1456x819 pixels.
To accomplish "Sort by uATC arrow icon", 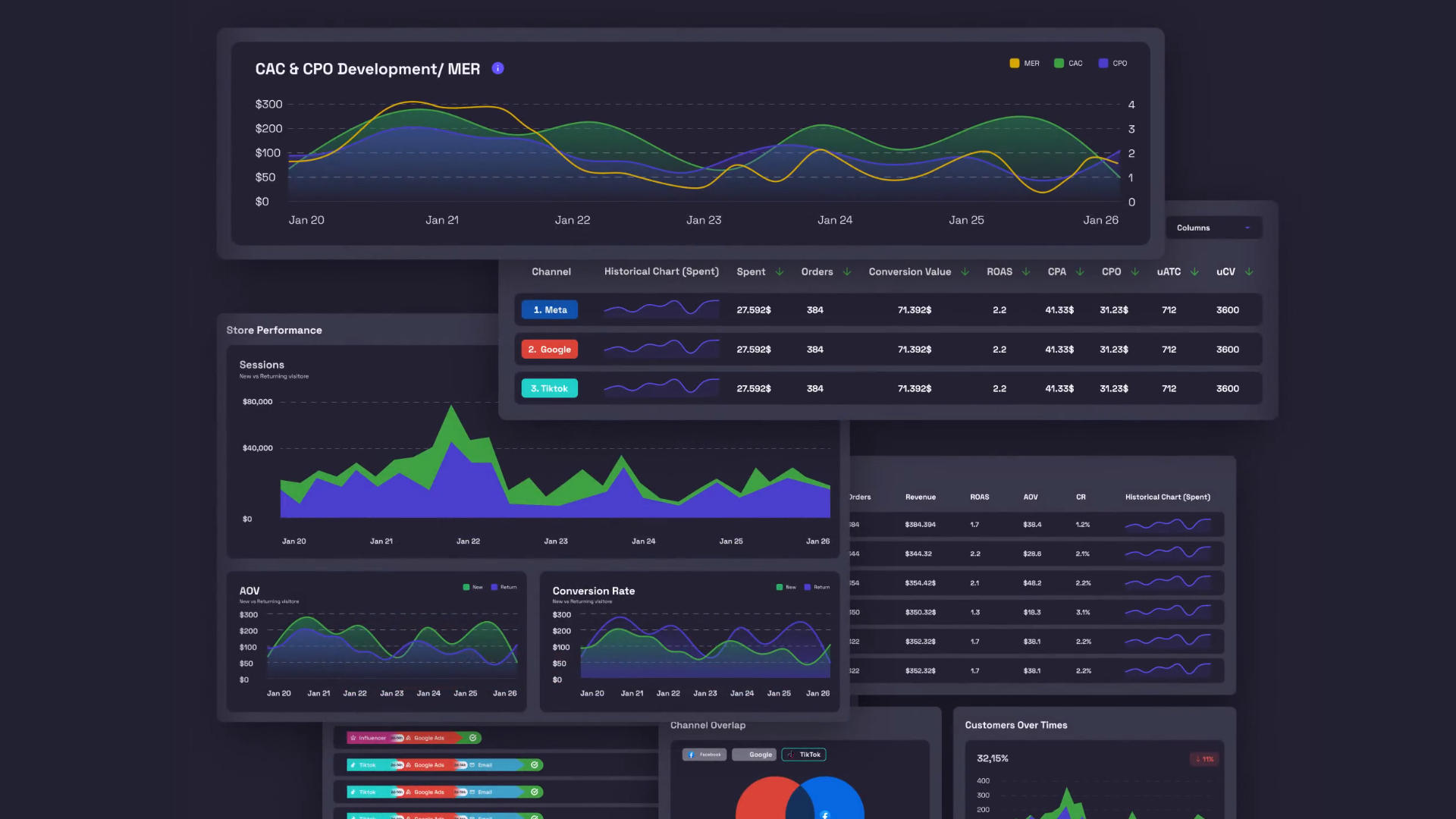I will tap(1194, 271).
